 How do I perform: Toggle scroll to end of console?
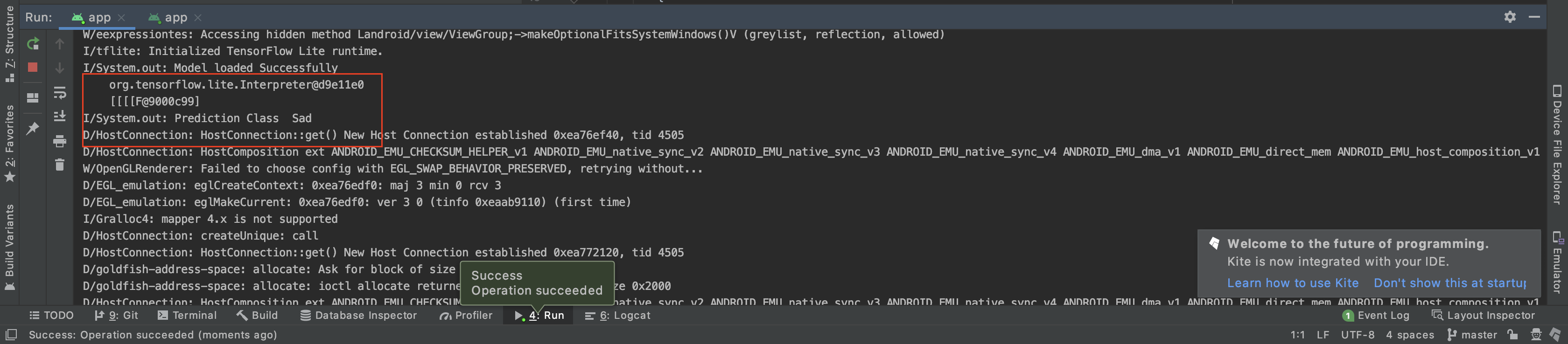(x=60, y=116)
